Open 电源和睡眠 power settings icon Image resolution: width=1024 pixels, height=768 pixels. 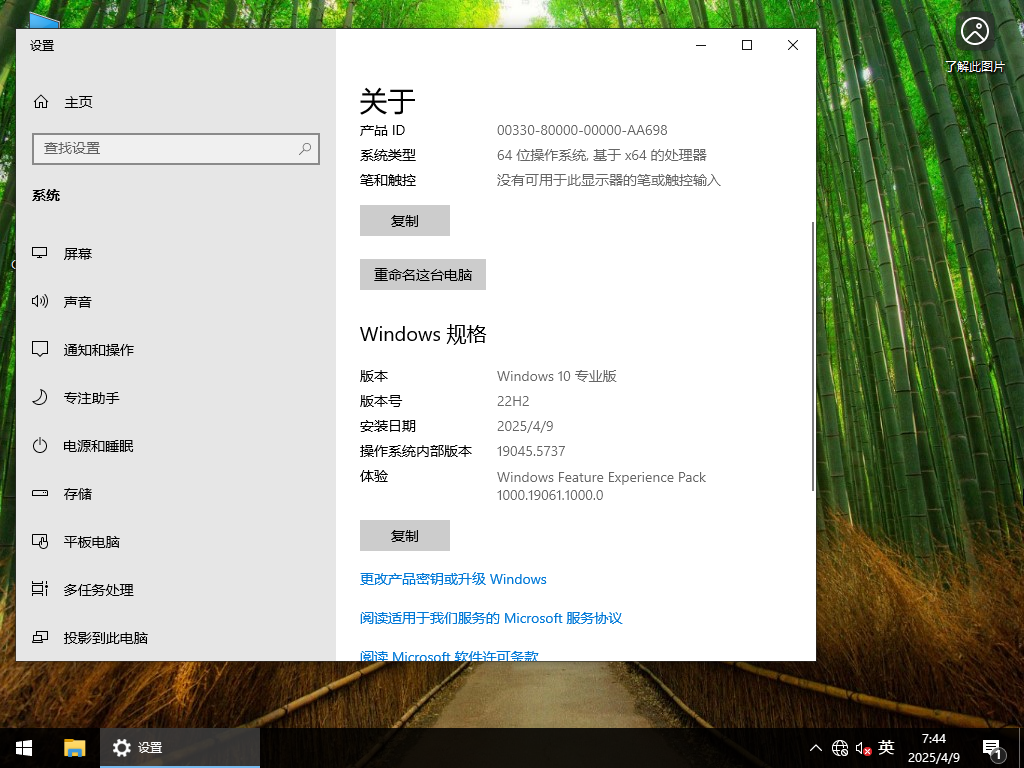tap(40, 445)
